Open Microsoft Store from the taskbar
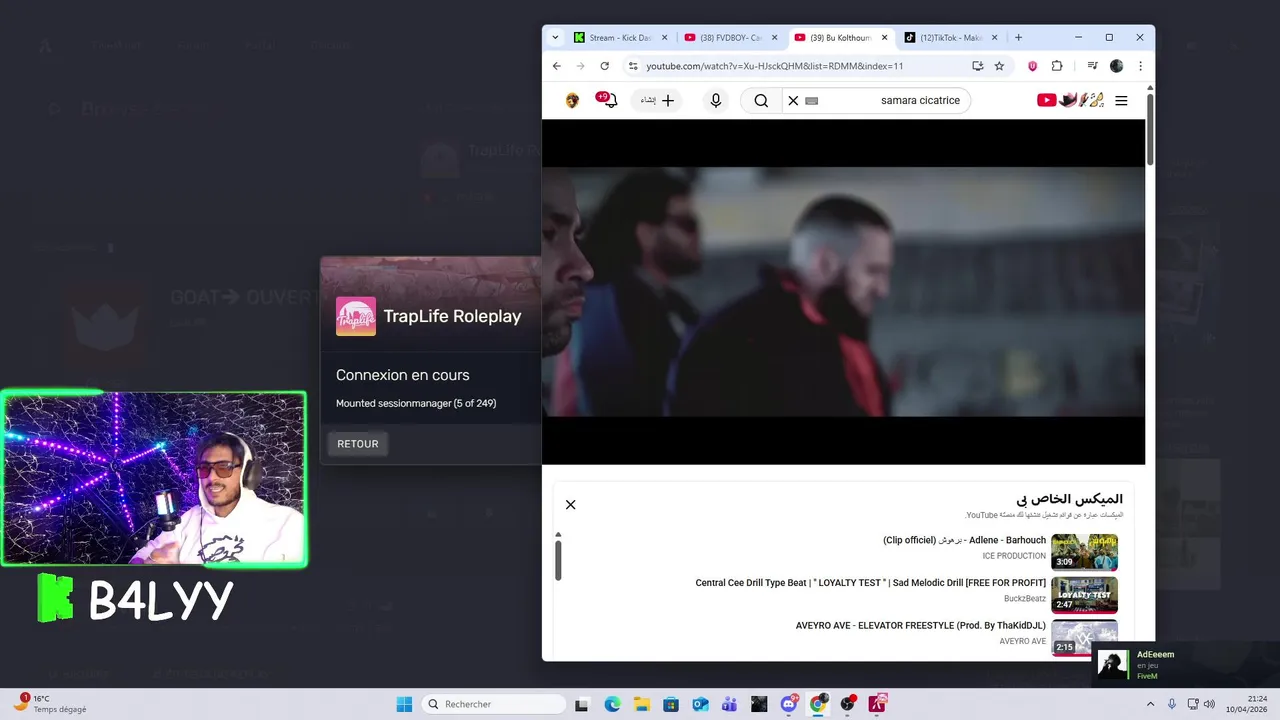 (x=671, y=704)
